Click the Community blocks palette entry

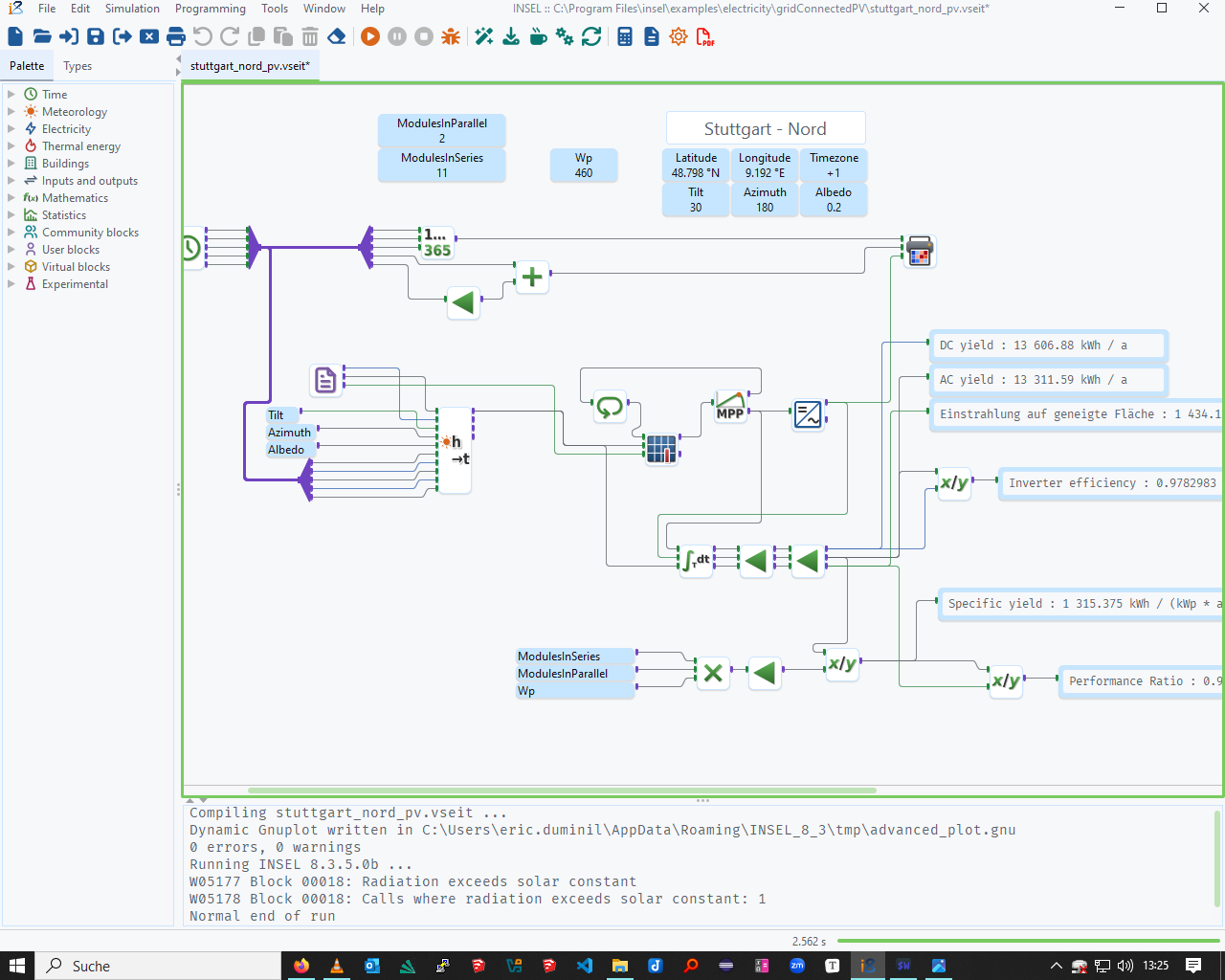tap(90, 233)
